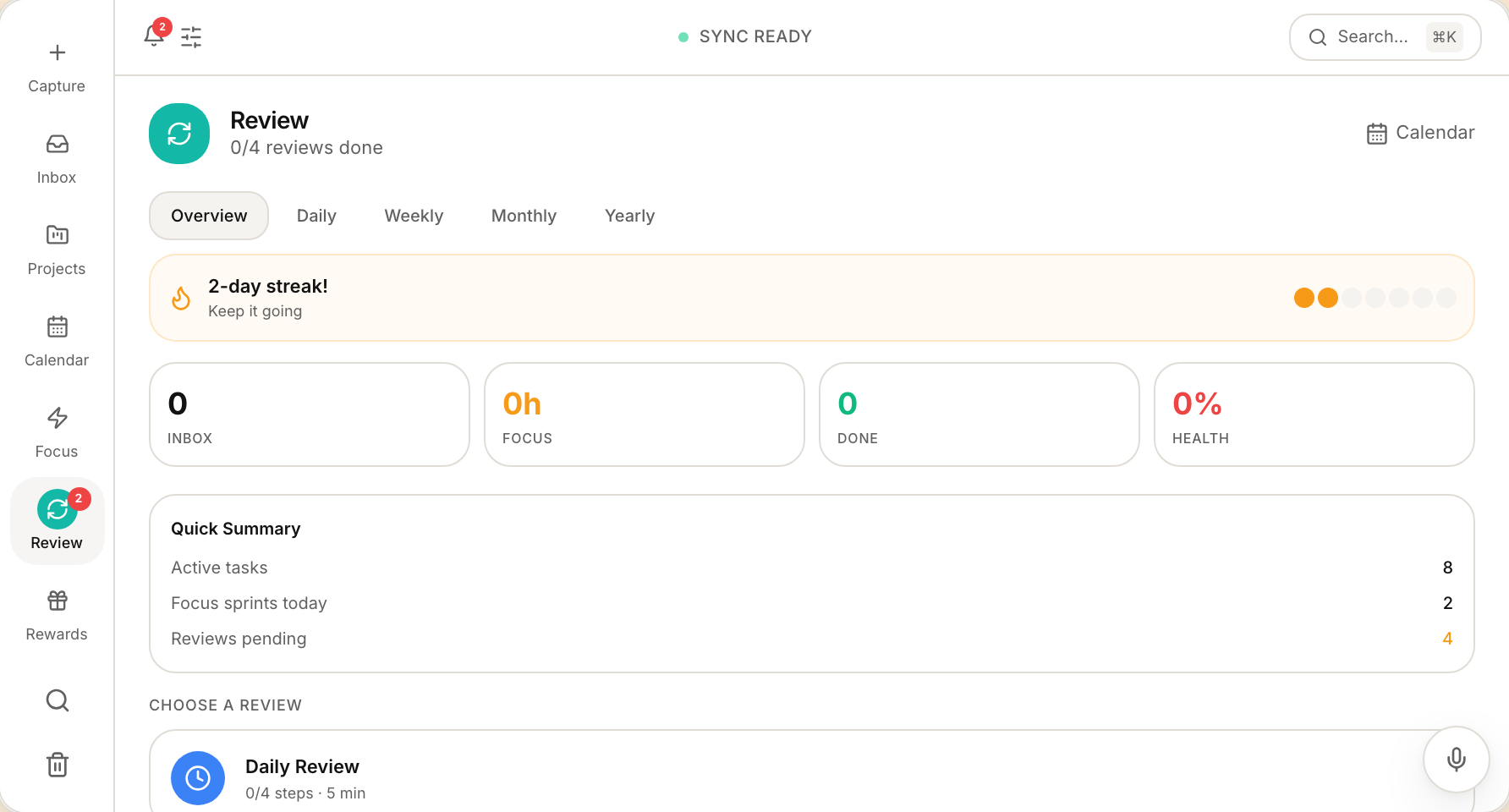Screen dimensions: 1509x812
Task: Open Capture using the plus icon
Action: pos(57,52)
